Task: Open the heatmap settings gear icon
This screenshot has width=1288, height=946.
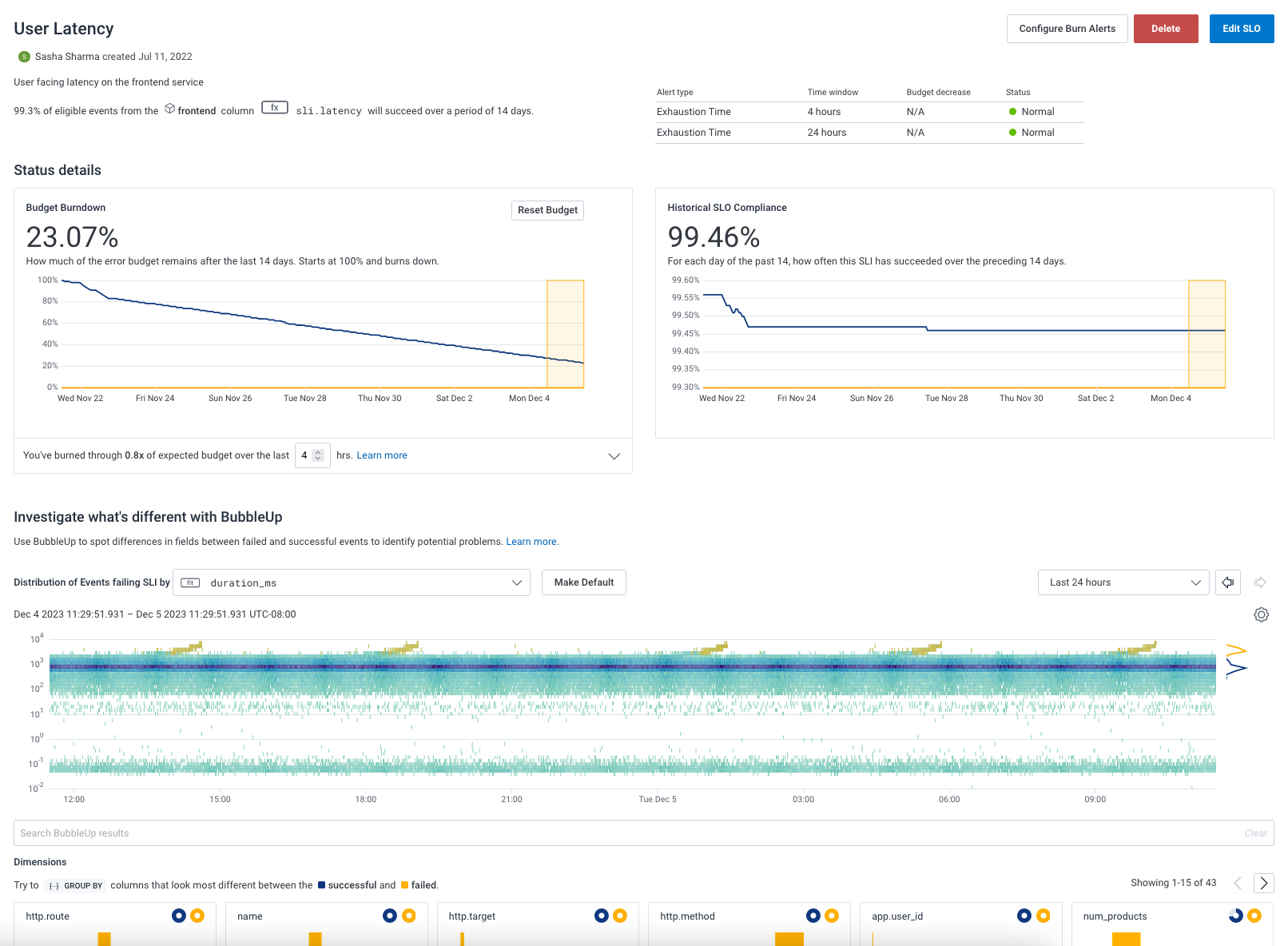Action: (x=1261, y=614)
